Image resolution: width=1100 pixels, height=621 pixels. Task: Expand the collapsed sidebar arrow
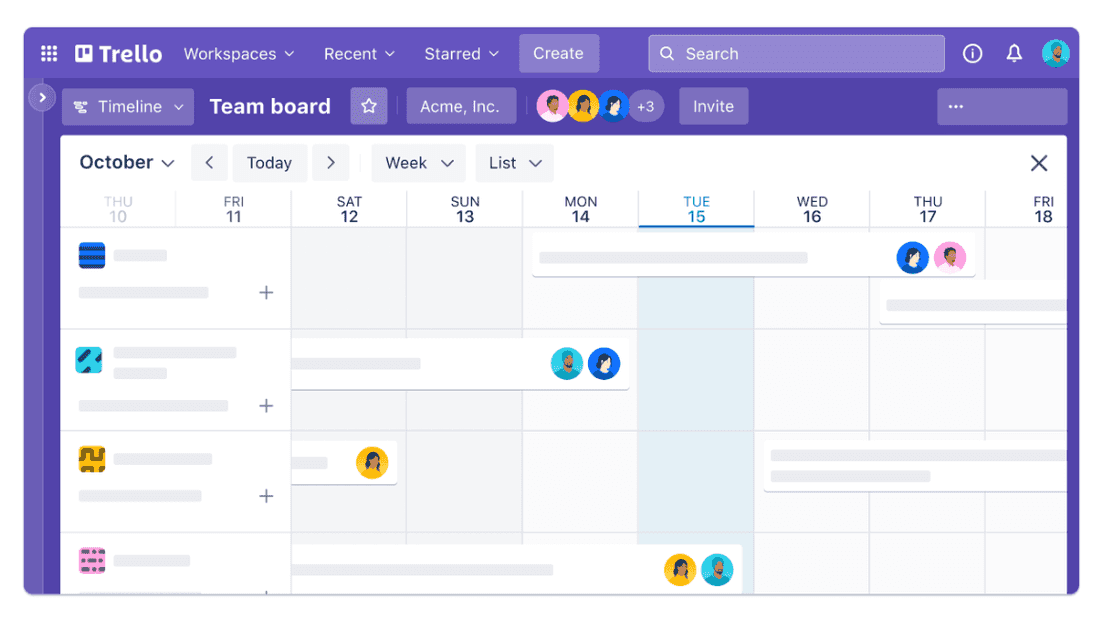tap(42, 97)
